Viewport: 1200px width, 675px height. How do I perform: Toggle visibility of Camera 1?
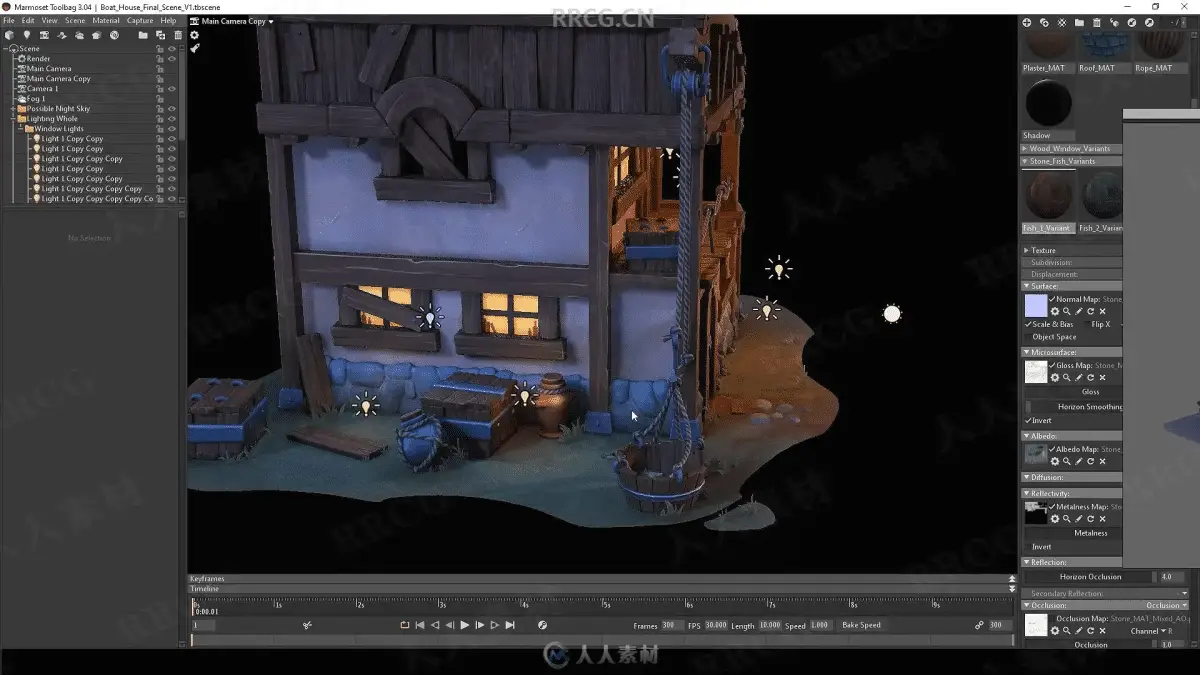pyautogui.click(x=172, y=89)
